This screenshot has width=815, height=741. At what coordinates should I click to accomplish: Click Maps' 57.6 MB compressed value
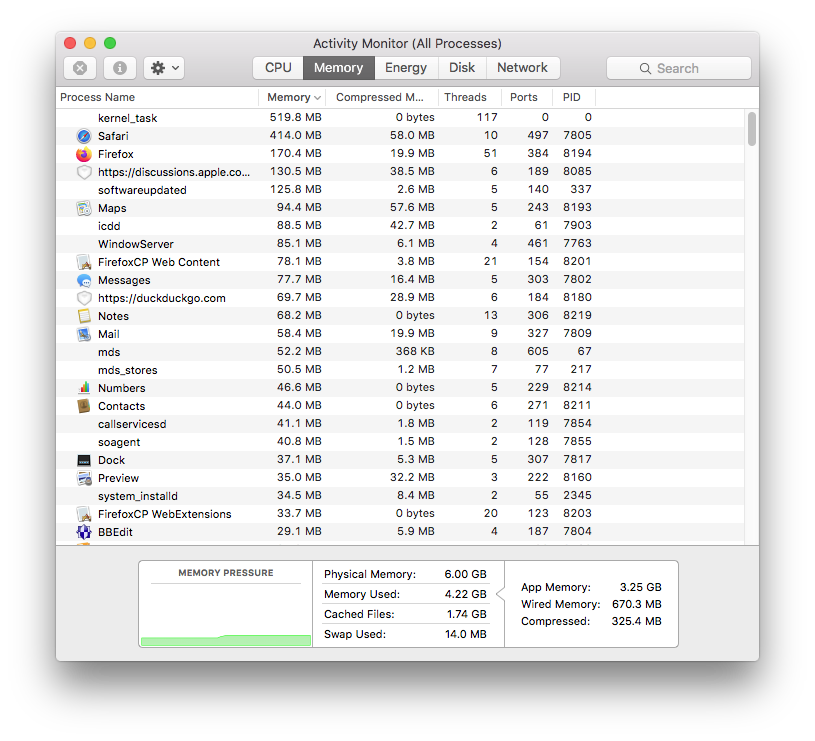[x=412, y=207]
